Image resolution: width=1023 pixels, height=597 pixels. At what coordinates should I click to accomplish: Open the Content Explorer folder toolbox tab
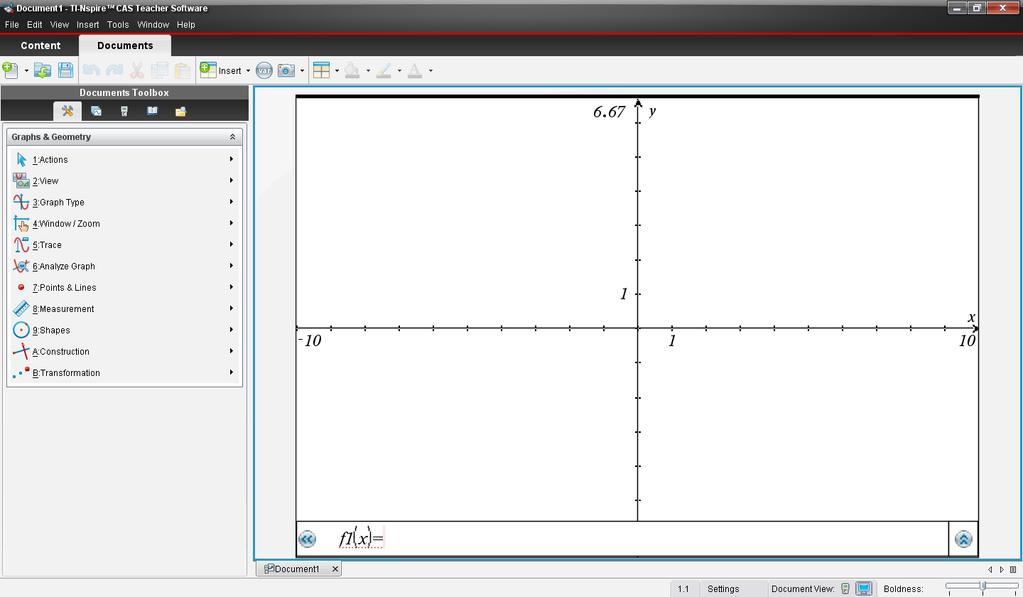tap(181, 111)
